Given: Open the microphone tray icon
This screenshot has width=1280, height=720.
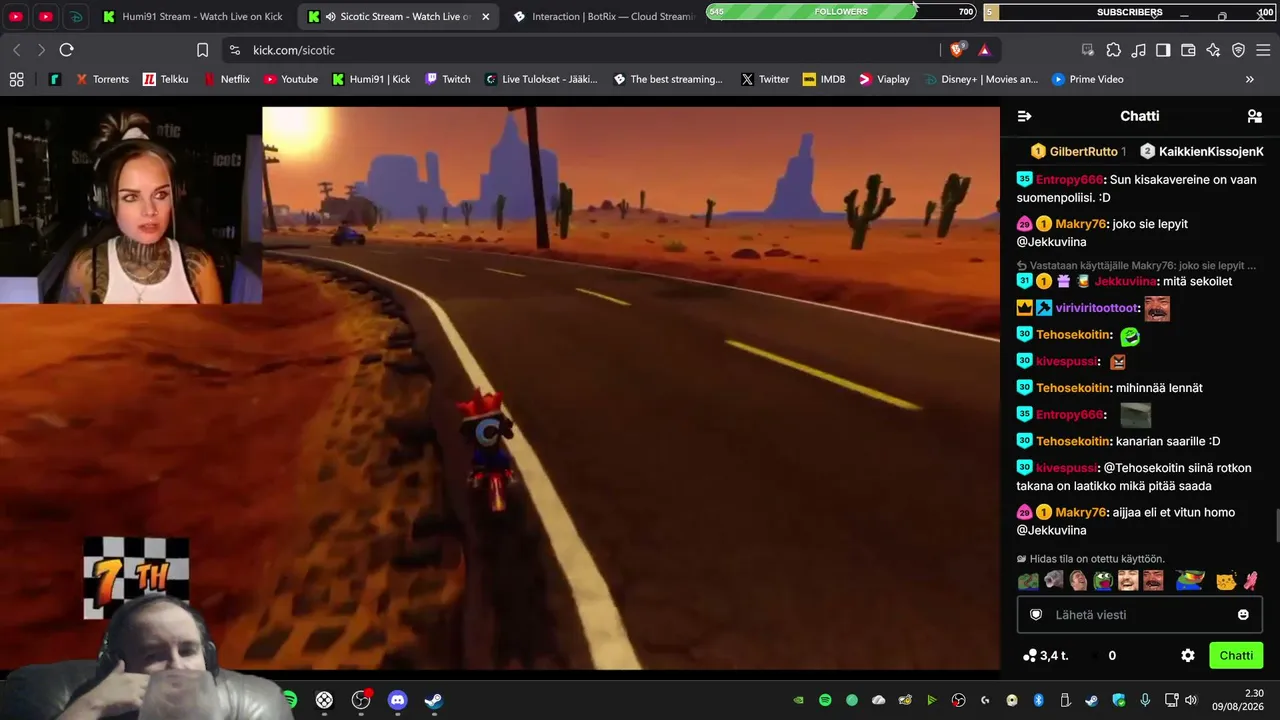Looking at the screenshot, I should (1145, 700).
